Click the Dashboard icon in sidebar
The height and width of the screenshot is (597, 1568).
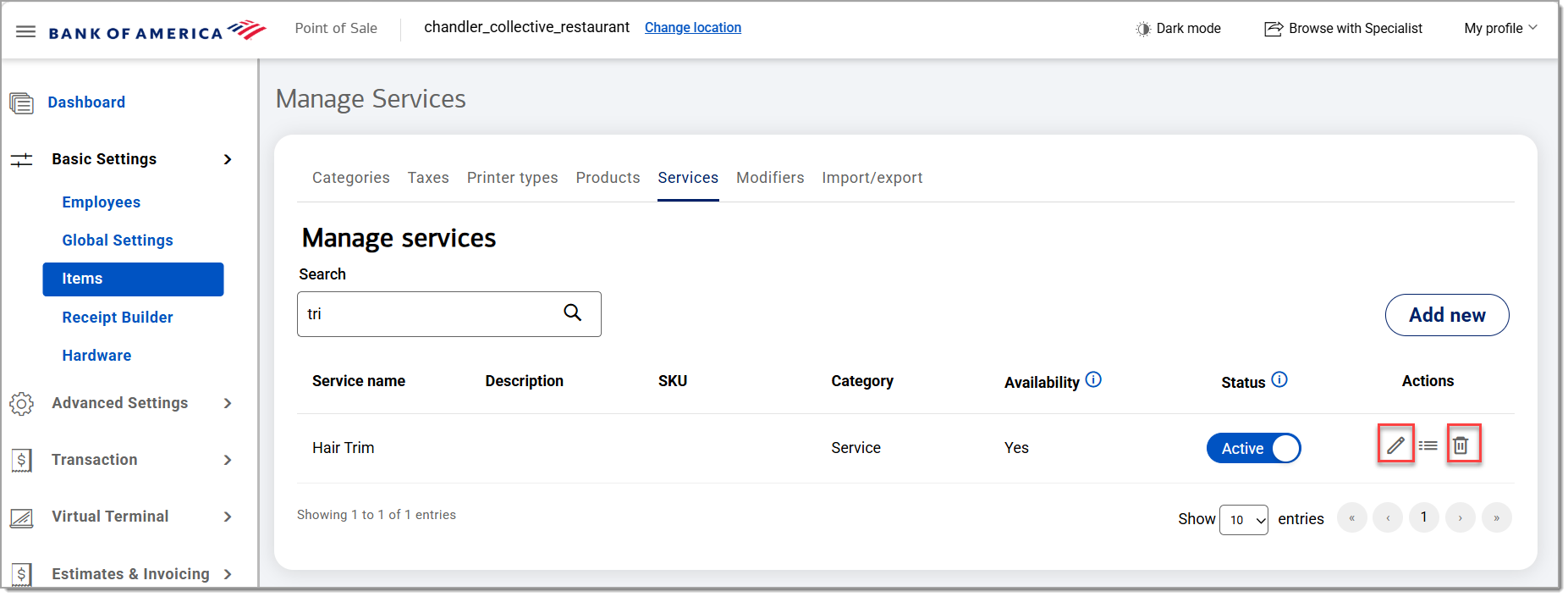(22, 103)
